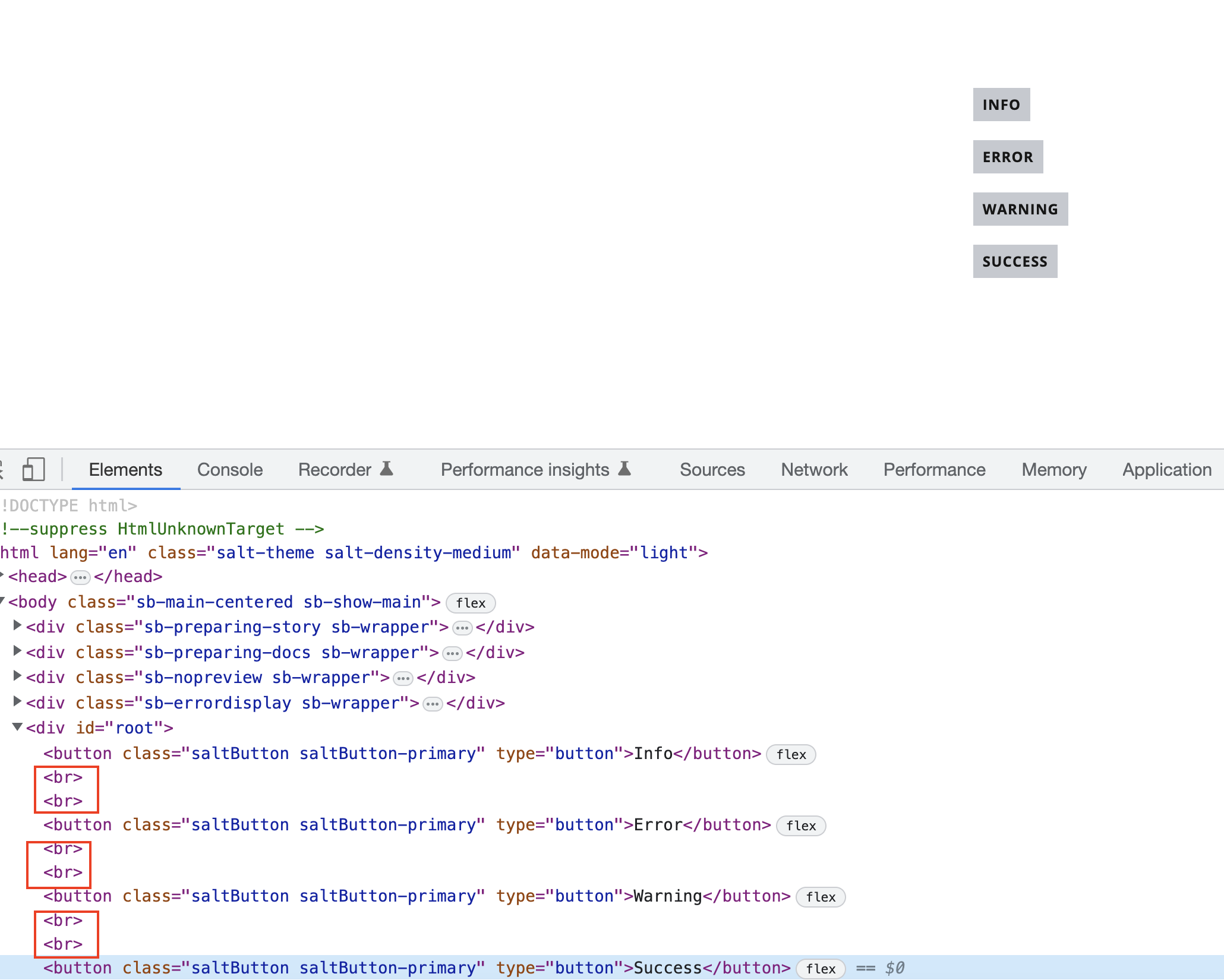The width and height of the screenshot is (1224, 980).
Task: Toggle the device toolbar icon
Action: [x=33, y=469]
